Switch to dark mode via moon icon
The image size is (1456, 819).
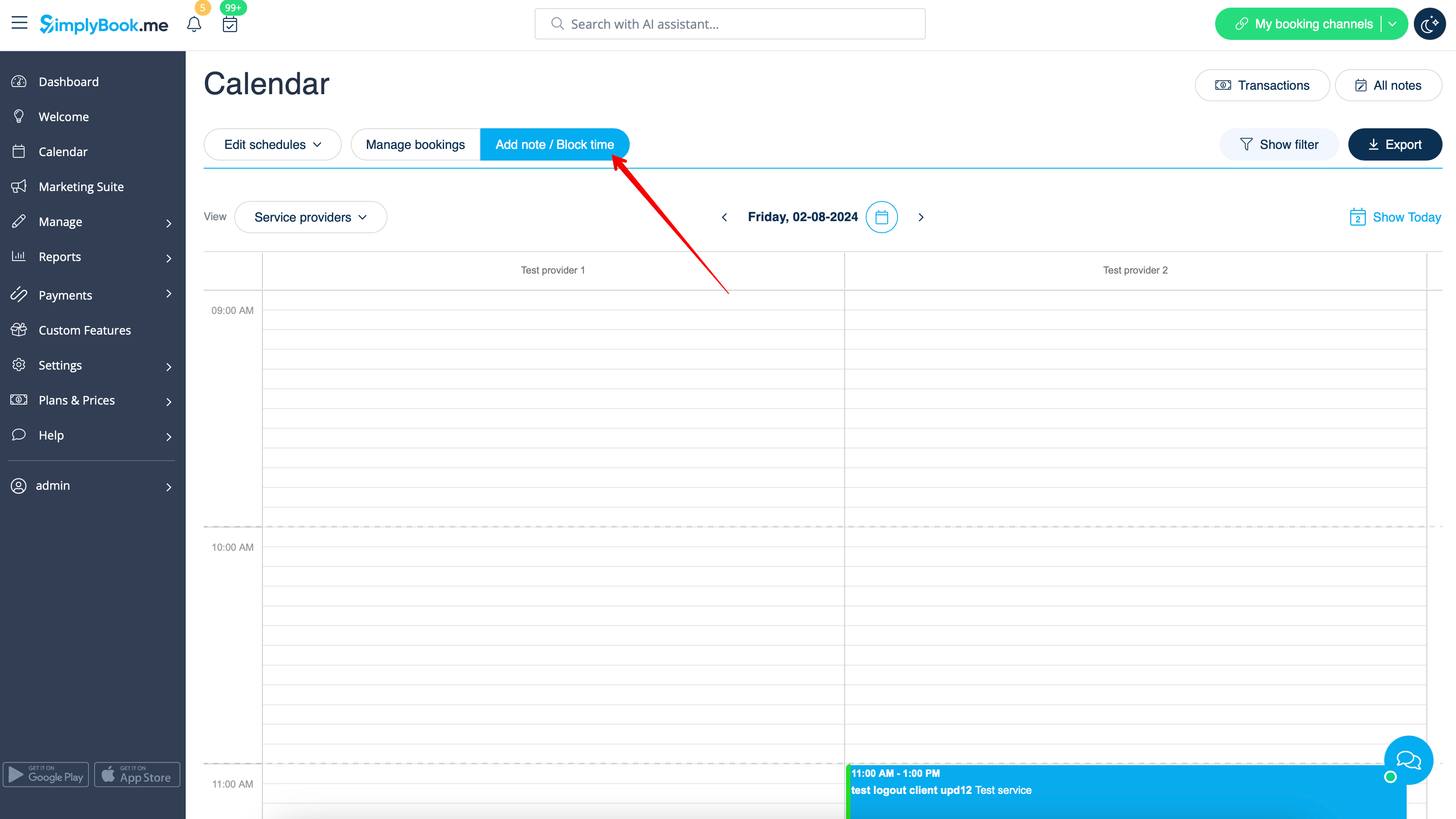pos(1429,24)
